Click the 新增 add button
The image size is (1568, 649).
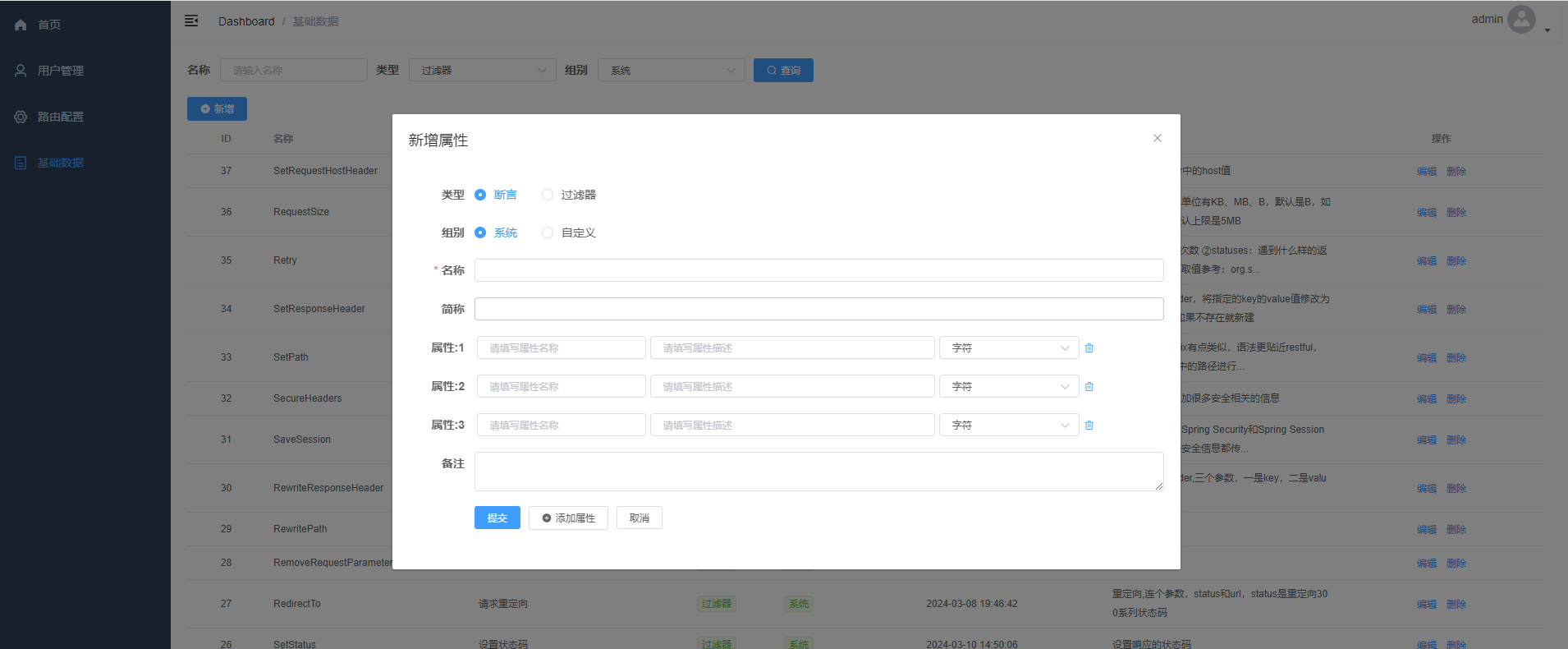(217, 109)
